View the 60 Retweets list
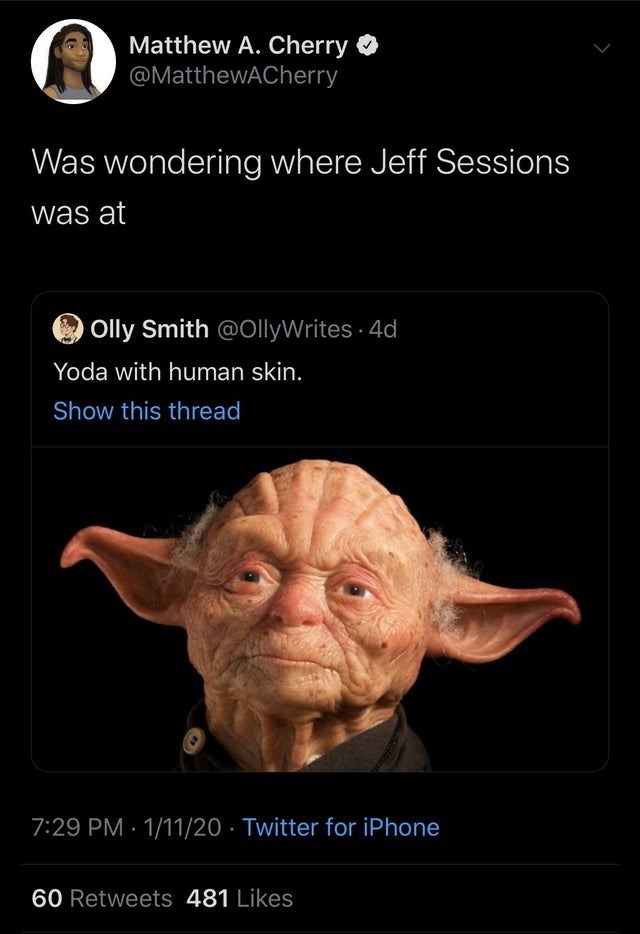Image resolution: width=640 pixels, height=934 pixels. click(x=102, y=898)
